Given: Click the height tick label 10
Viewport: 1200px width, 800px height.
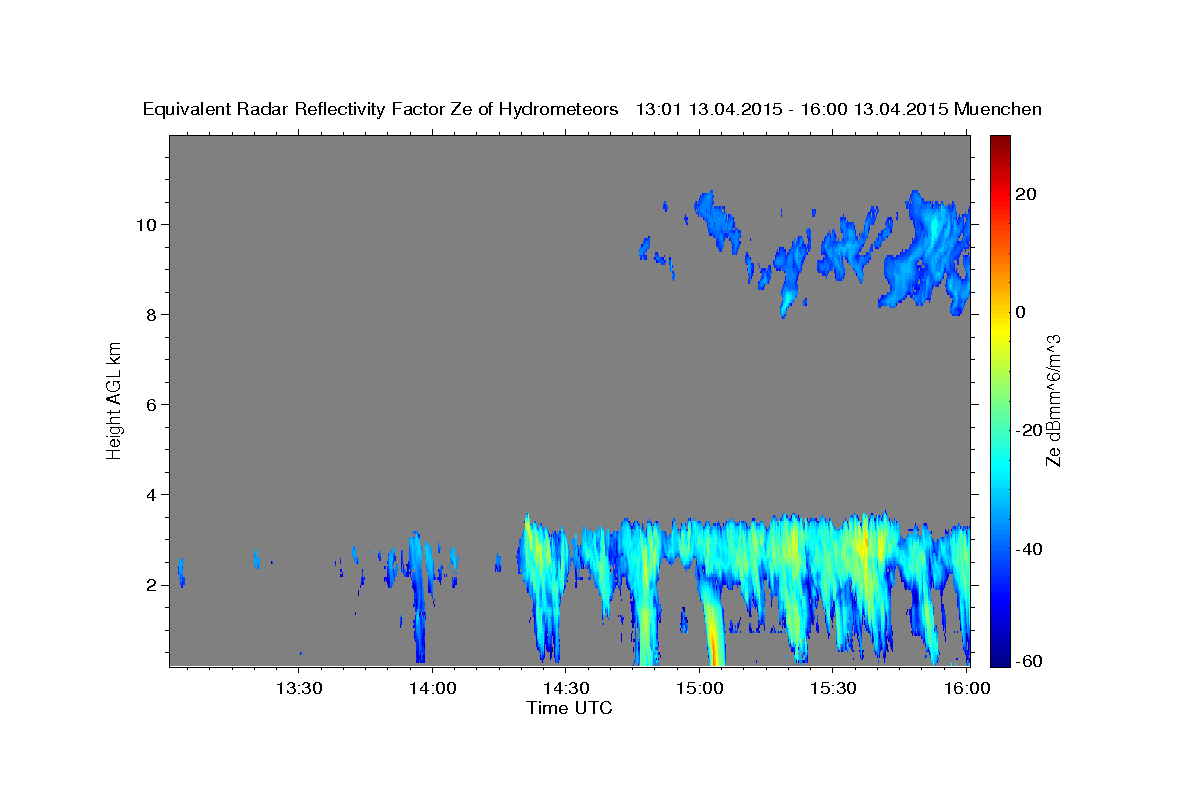Looking at the screenshot, I should pyautogui.click(x=148, y=224).
